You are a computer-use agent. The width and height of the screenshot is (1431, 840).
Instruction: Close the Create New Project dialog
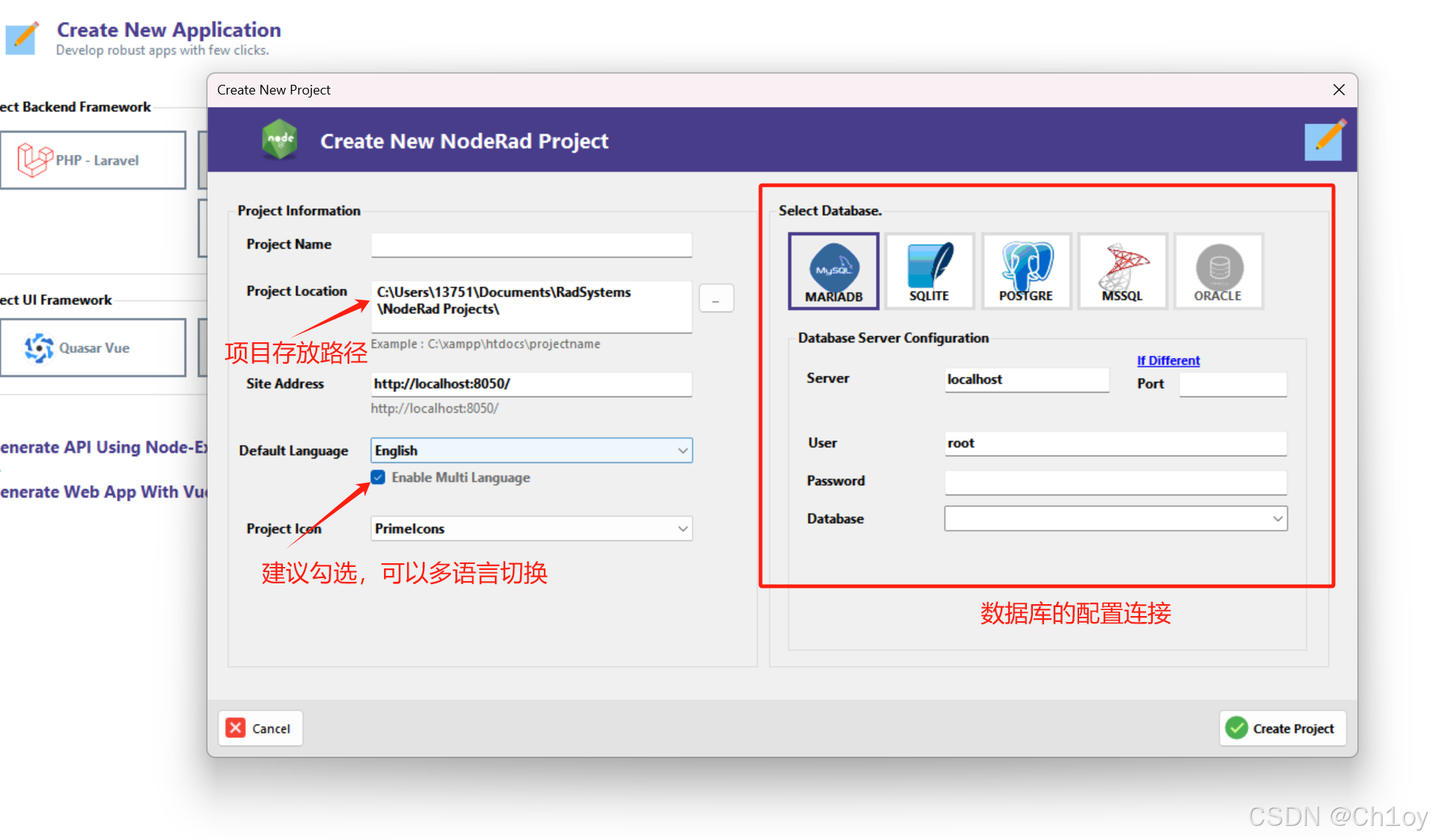coord(1339,90)
